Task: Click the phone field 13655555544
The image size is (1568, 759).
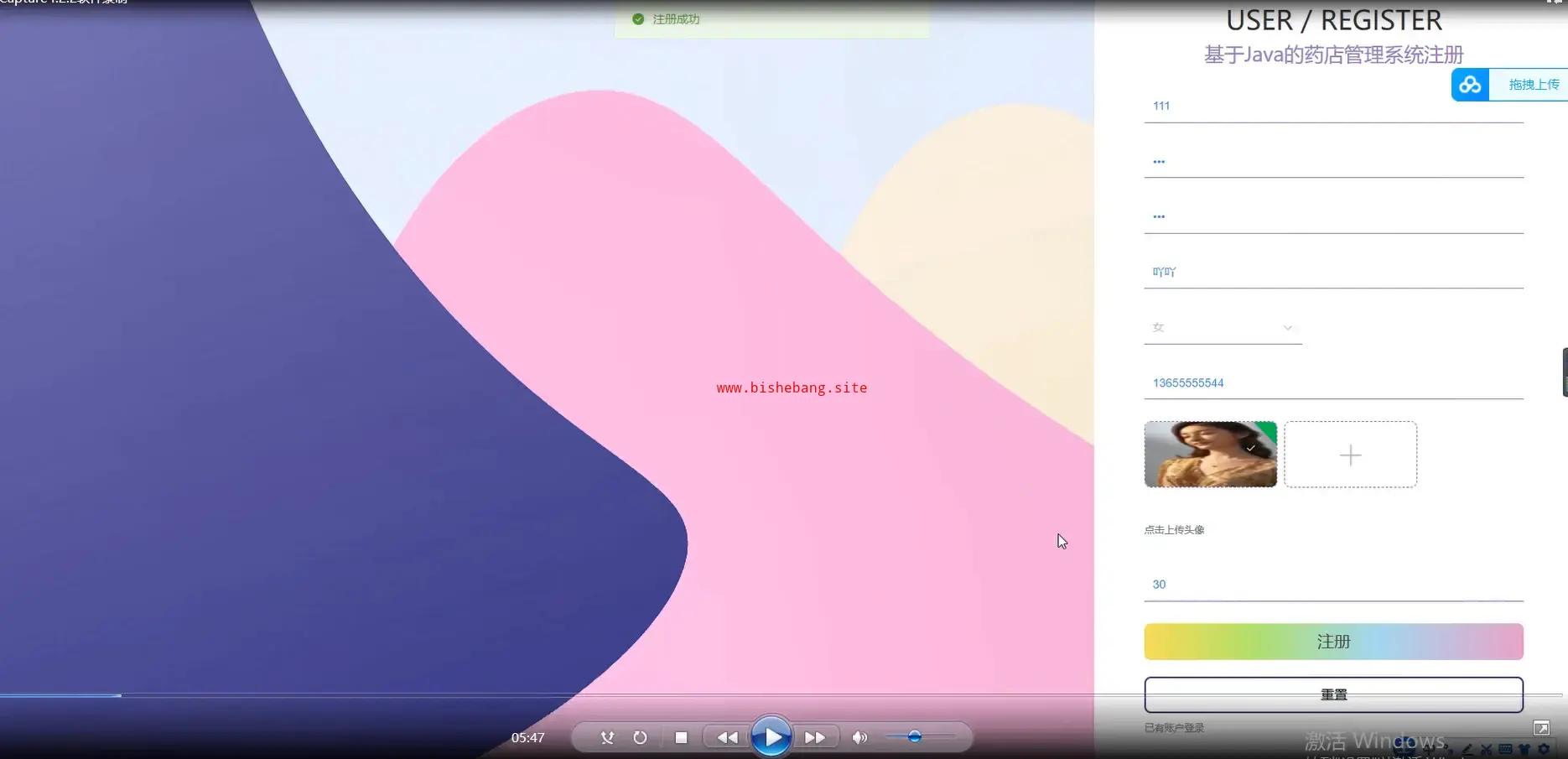Action: [x=1333, y=383]
